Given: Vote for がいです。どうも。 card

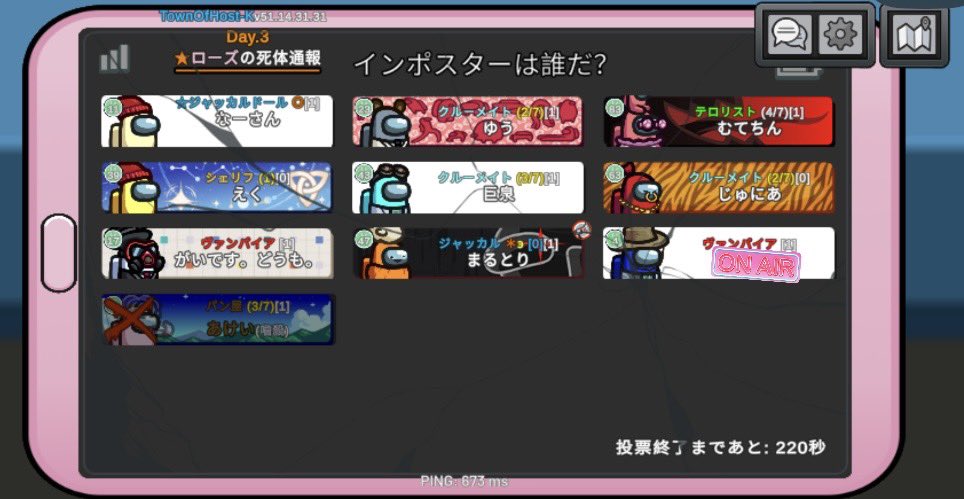Looking at the screenshot, I should tap(217, 253).
